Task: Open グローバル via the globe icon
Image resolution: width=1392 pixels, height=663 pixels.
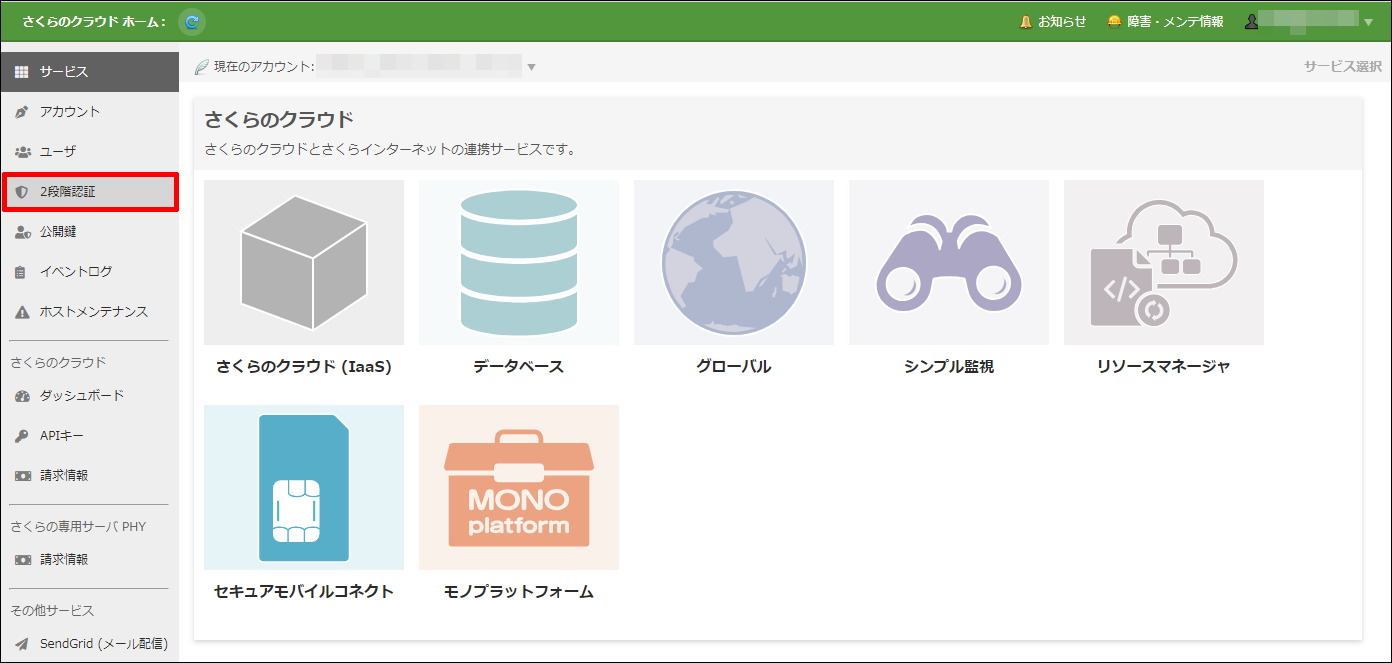Action: (x=733, y=262)
